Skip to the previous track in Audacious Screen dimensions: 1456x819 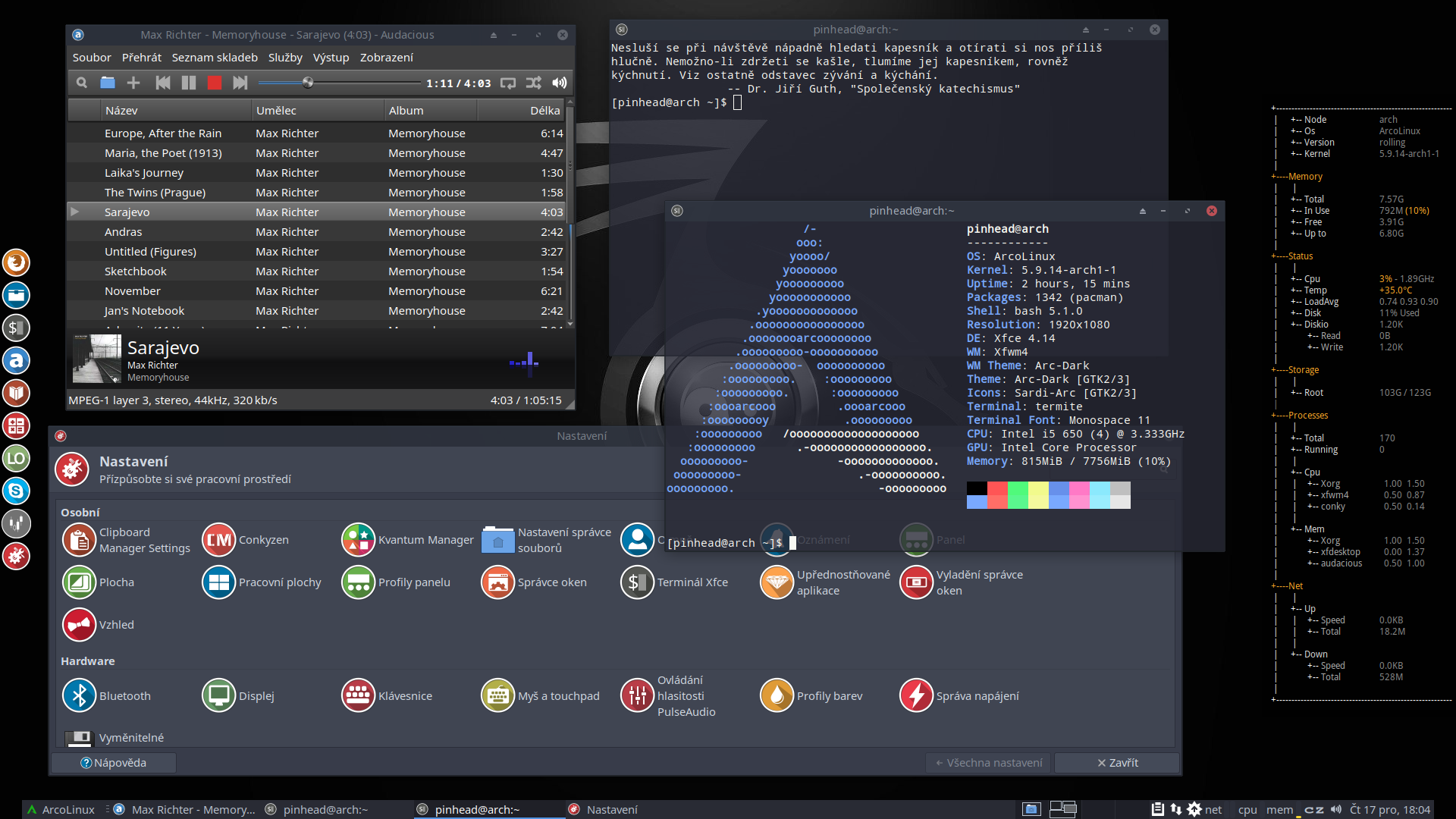click(163, 83)
